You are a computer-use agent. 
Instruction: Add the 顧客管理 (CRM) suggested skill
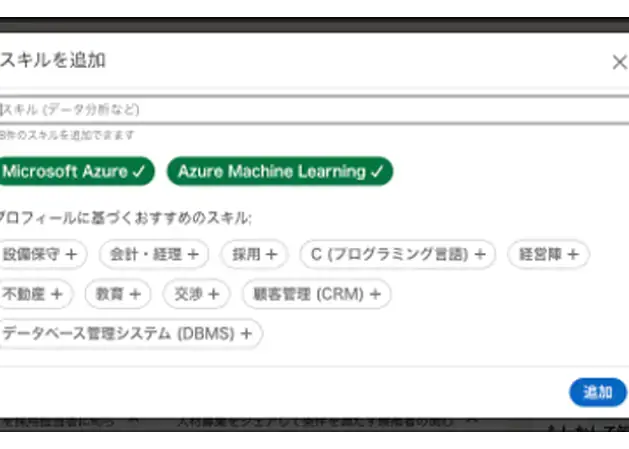317,294
